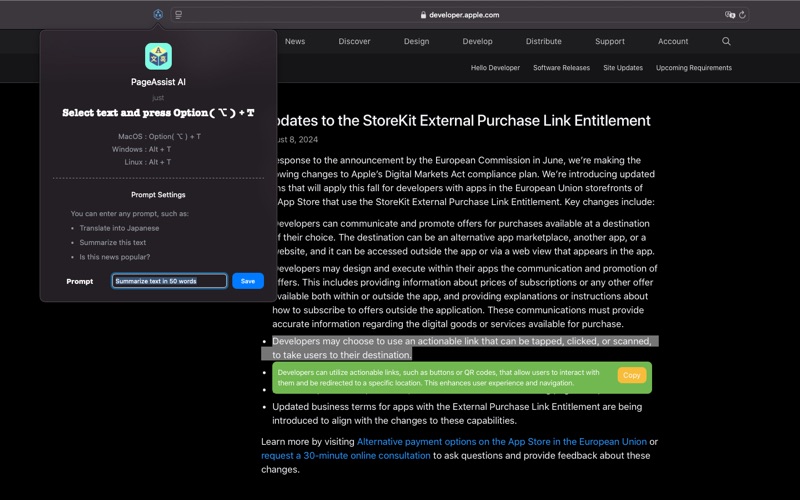800x500 pixels.
Task: Click the lock icon beside developer.apple.com
Action: [x=423, y=15]
